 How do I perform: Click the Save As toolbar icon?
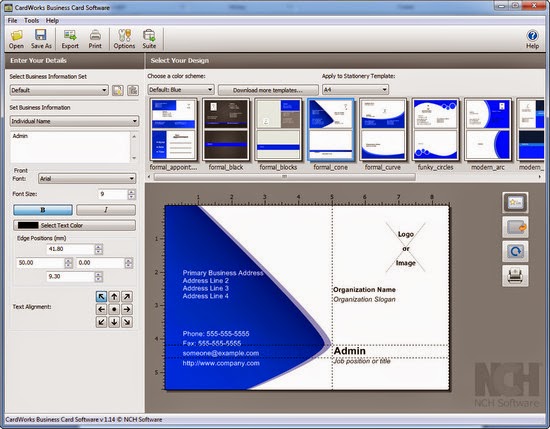coord(41,39)
